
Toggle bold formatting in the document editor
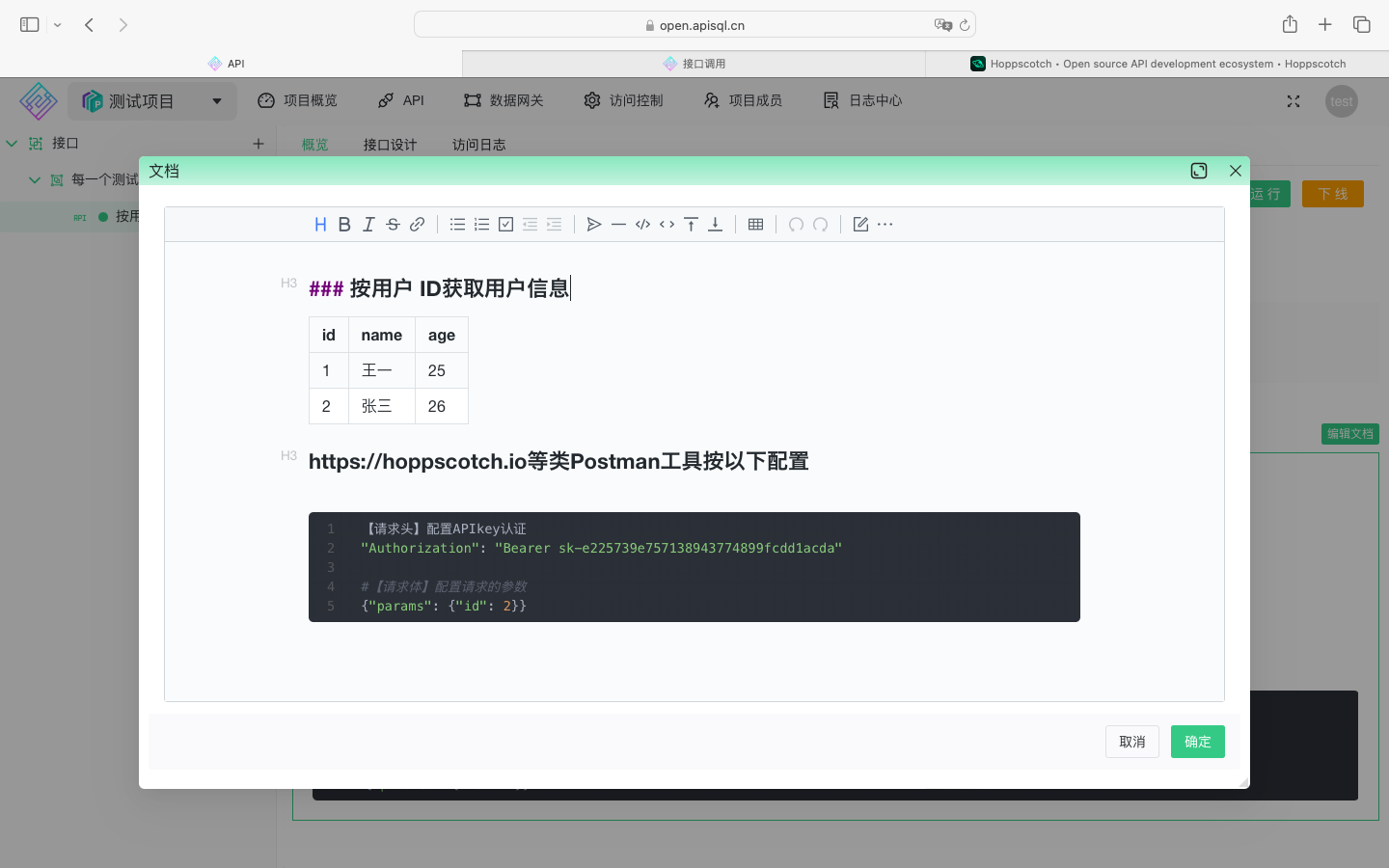tap(344, 224)
